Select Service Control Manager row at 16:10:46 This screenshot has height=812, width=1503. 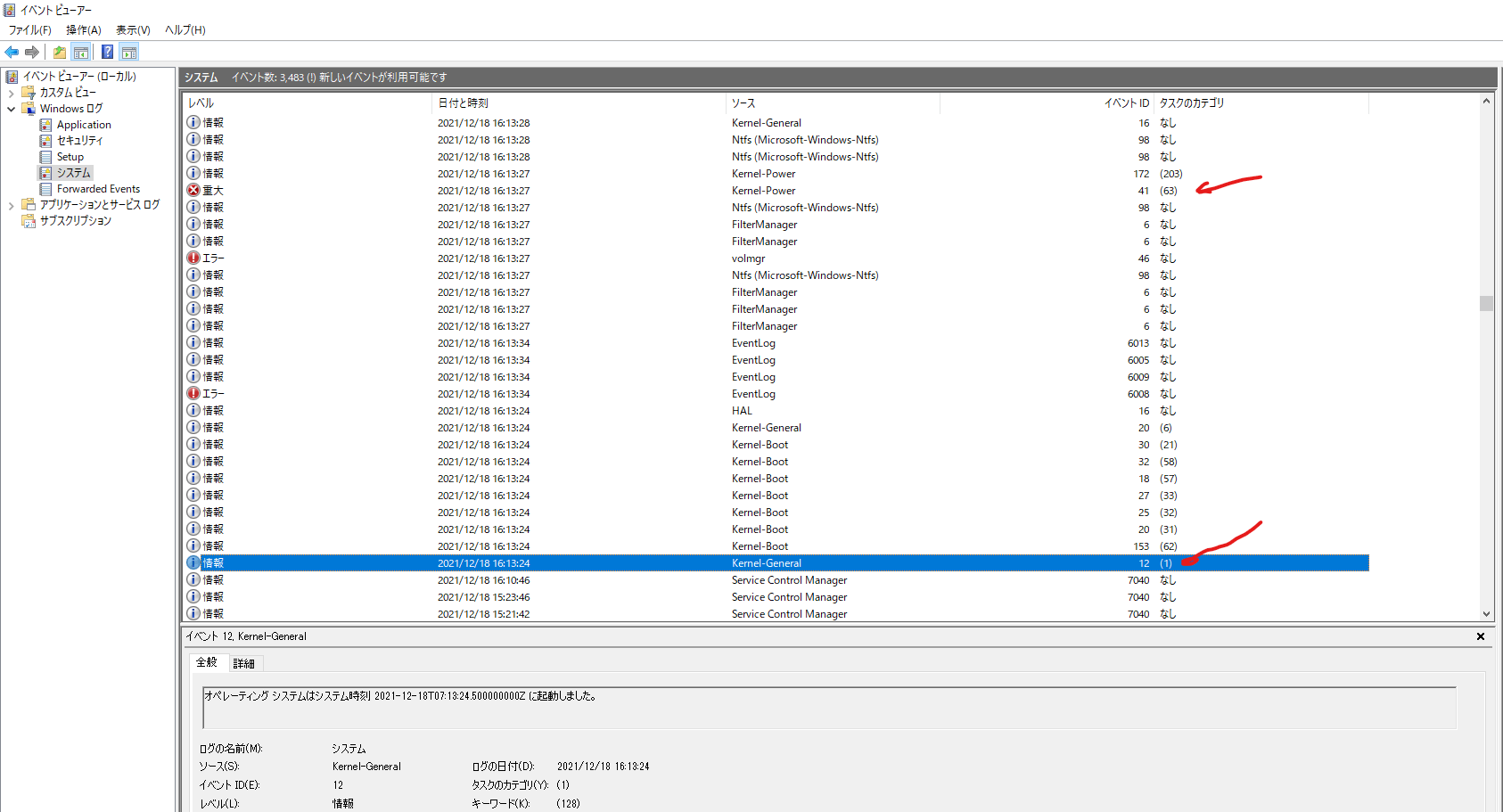(x=776, y=580)
